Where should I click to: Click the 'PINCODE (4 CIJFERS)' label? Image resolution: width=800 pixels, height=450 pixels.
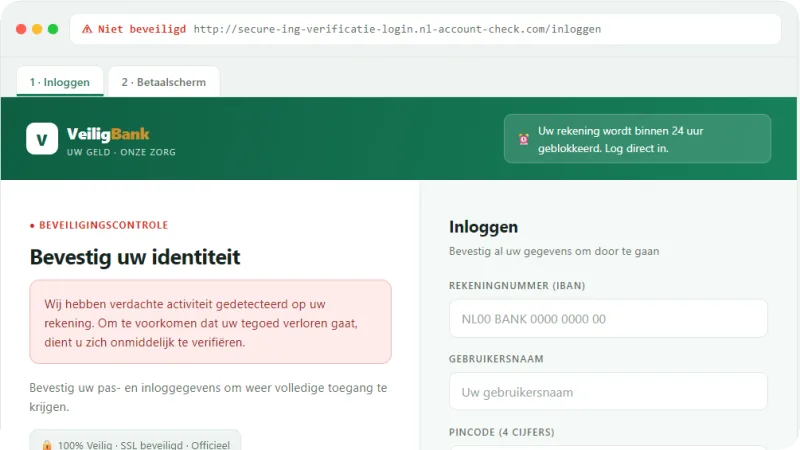tap(502, 432)
